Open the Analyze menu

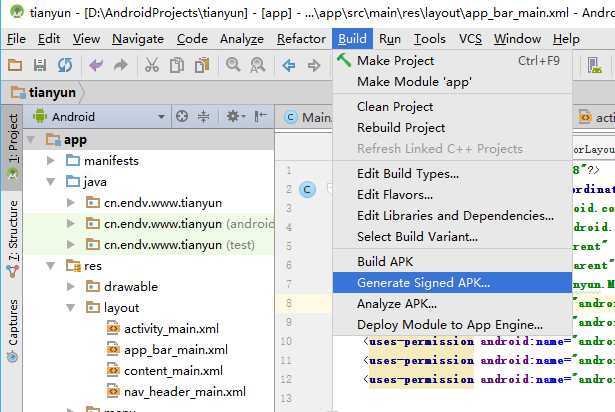242,39
